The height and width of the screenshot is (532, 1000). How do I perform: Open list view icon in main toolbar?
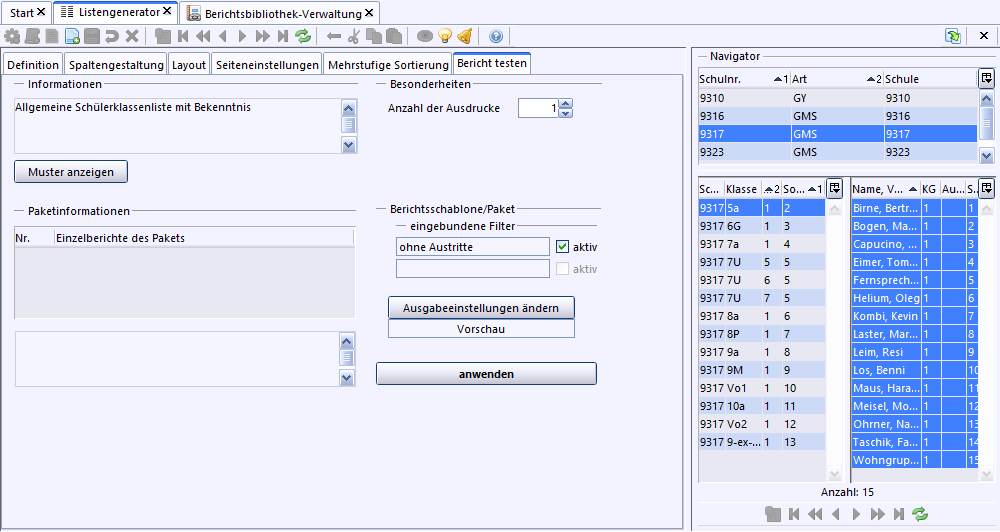163,36
